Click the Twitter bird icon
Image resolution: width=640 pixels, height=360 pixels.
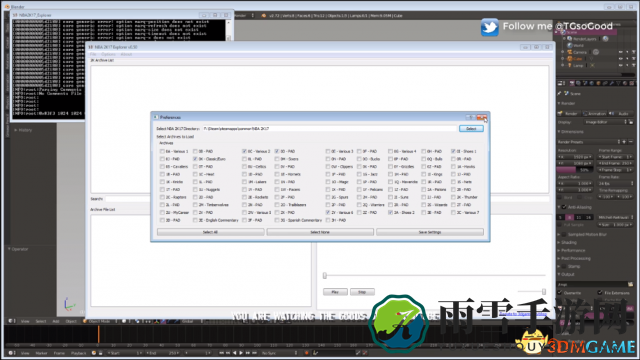[x=490, y=27]
